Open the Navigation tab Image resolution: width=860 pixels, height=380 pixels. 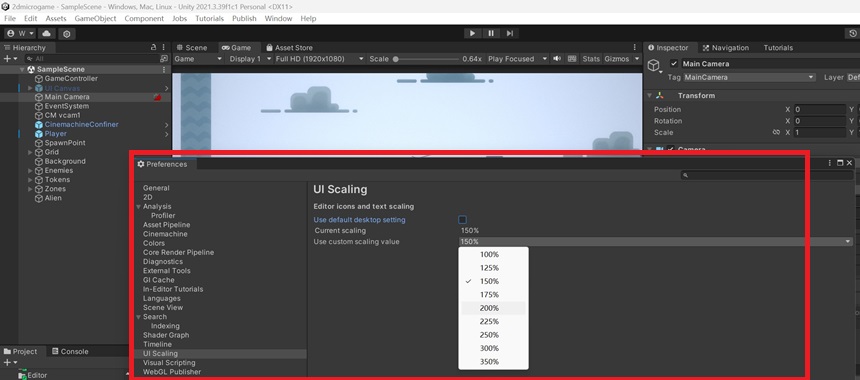725,48
